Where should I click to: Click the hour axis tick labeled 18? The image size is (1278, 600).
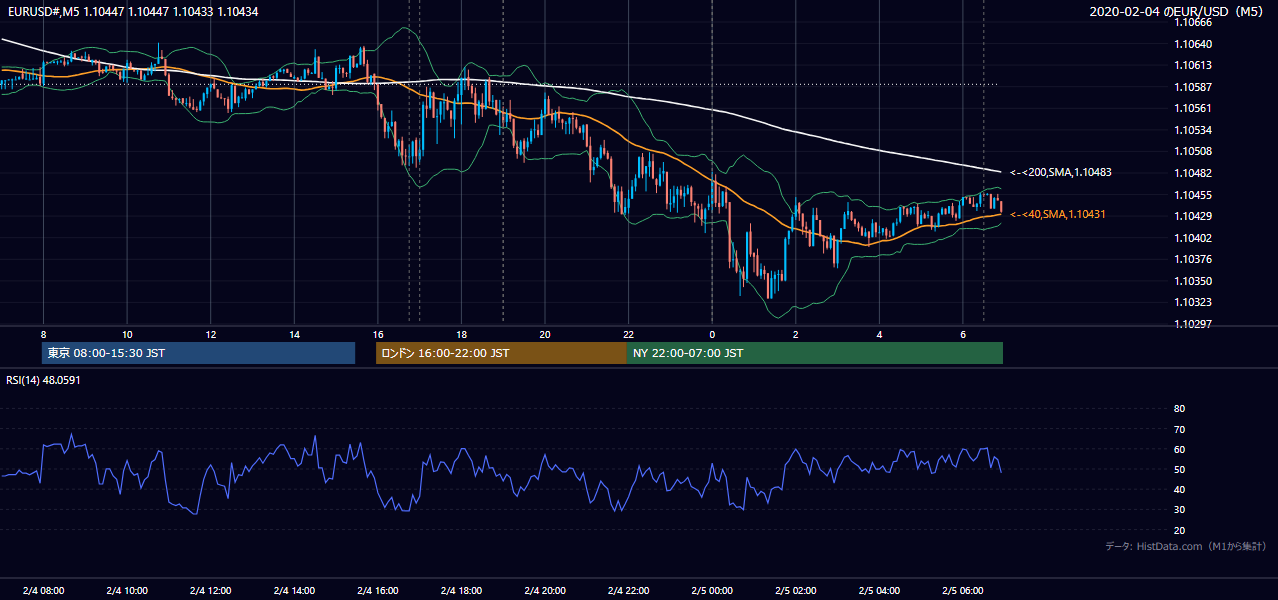(x=461, y=334)
